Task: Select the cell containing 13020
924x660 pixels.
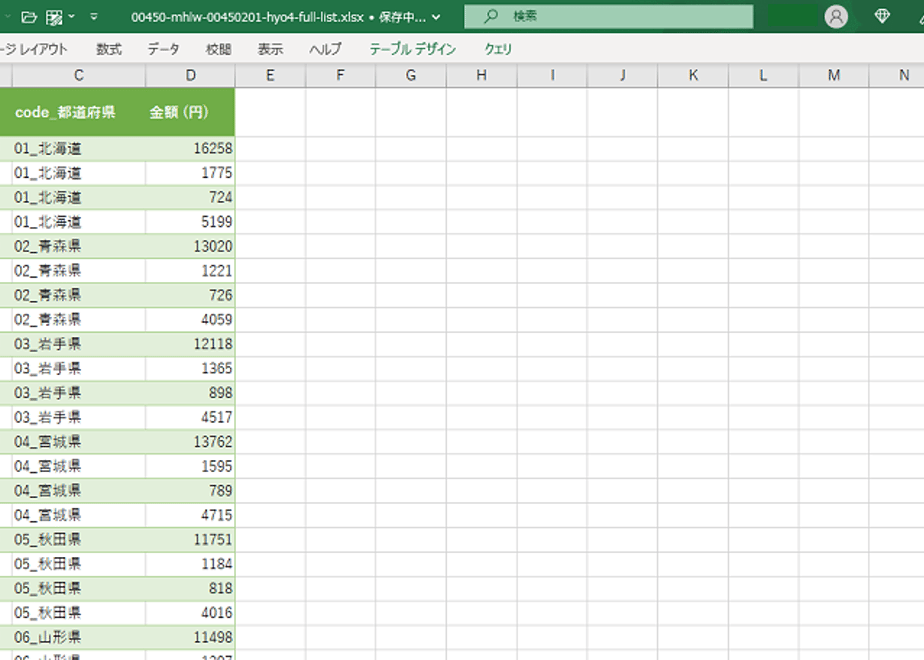Action: click(x=190, y=246)
